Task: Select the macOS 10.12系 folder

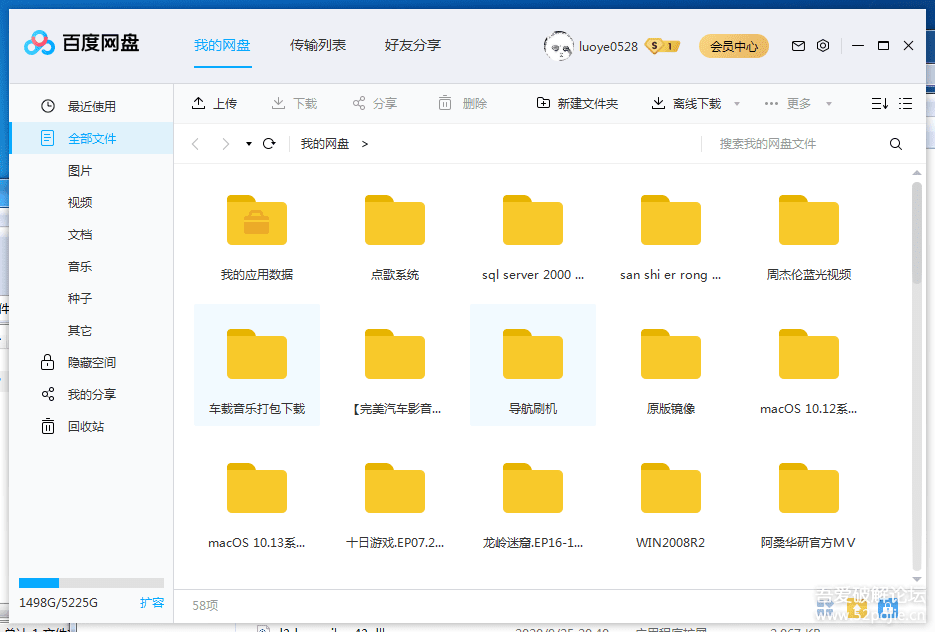Action: (809, 365)
